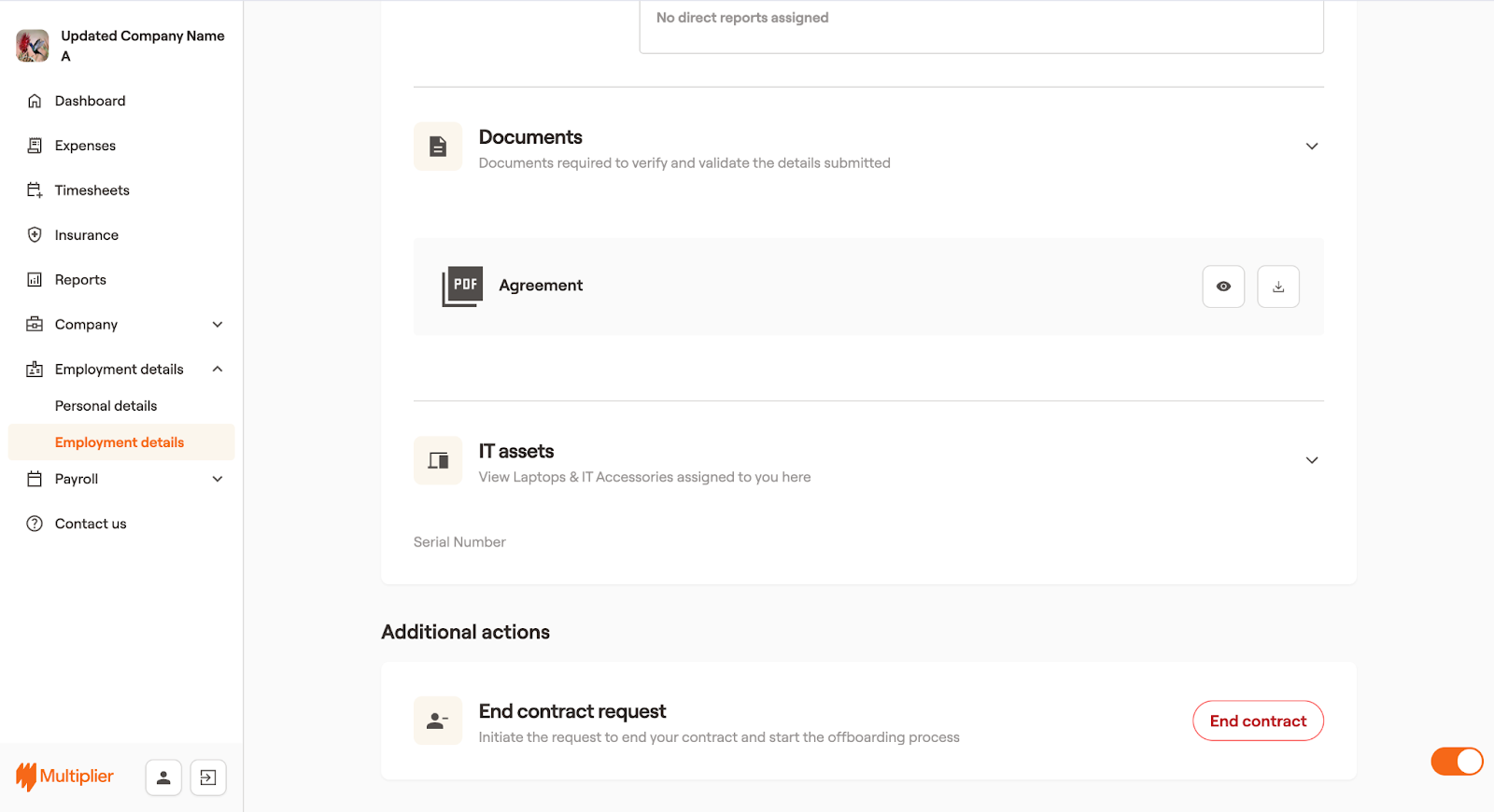
Task: Open the Contact us link
Action: (91, 524)
